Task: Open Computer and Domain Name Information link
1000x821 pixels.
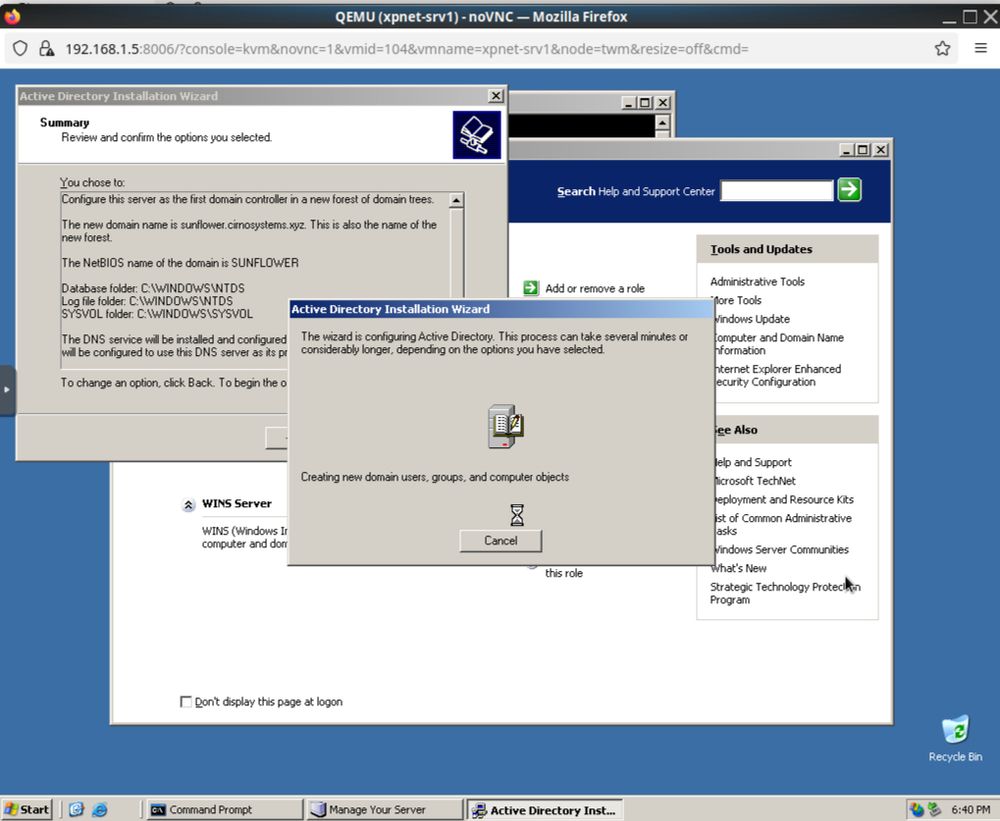Action: tap(779, 344)
